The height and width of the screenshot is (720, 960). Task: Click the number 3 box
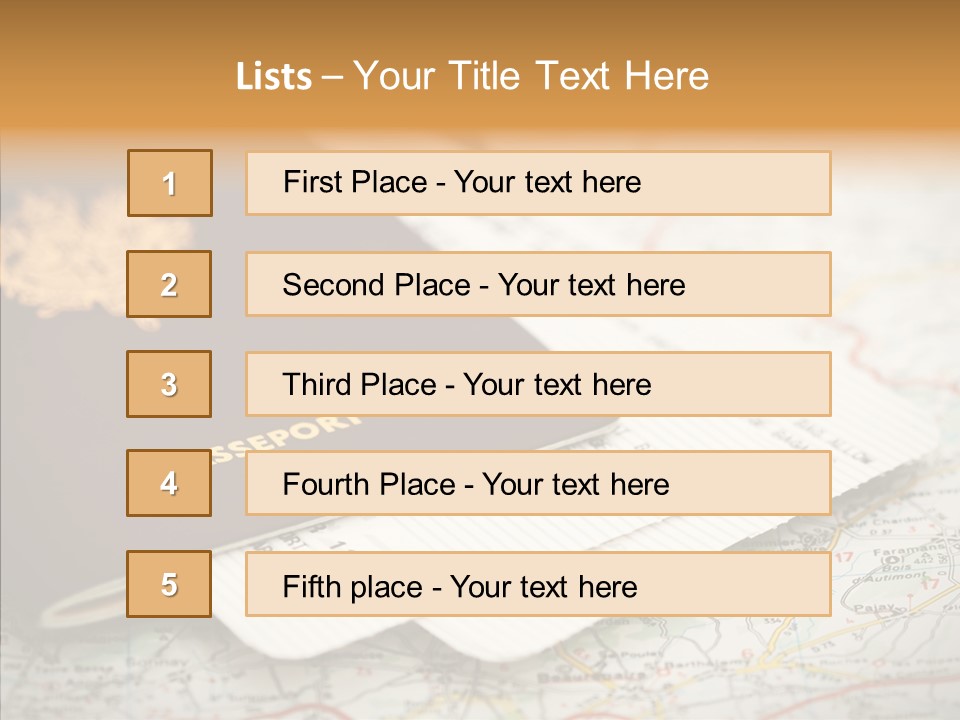169,384
